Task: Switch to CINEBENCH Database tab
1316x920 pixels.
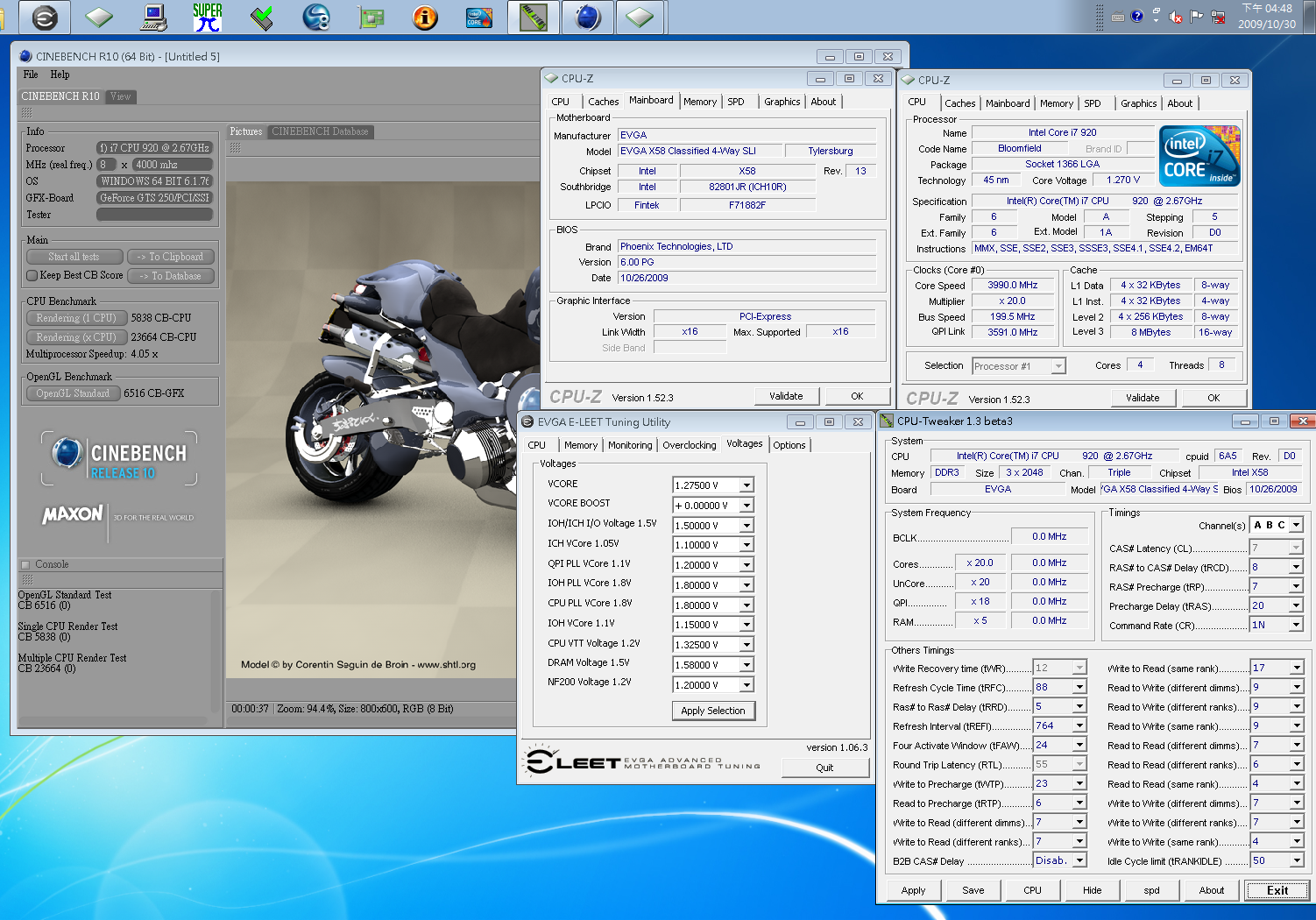Action: click(x=320, y=131)
